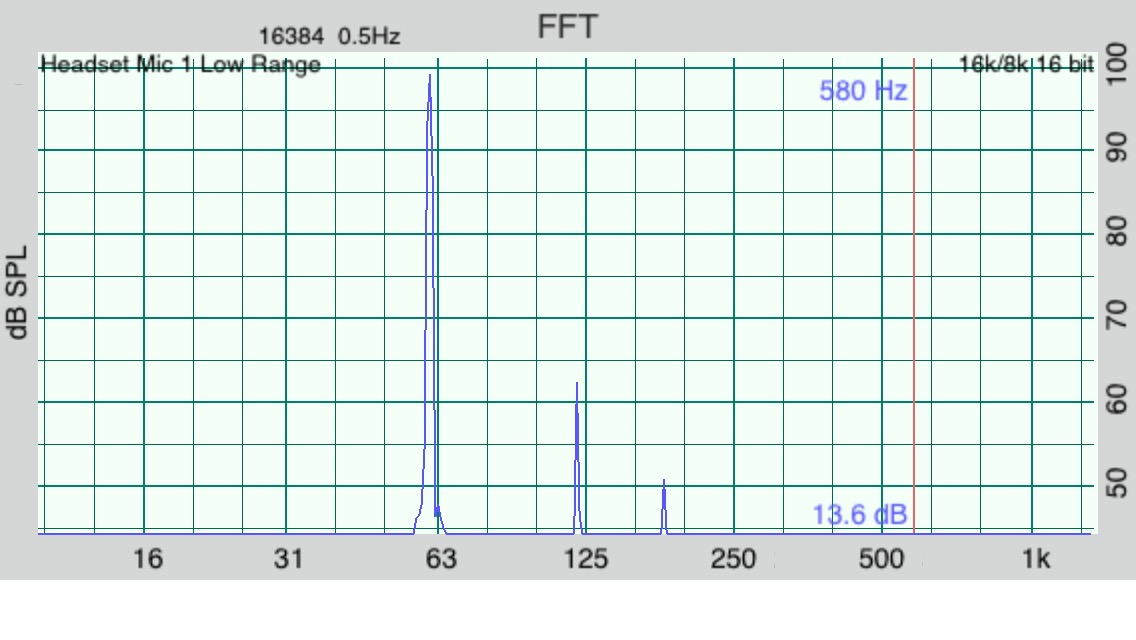Viewport: 1136px width, 640px height.
Task: Click the '16384' FFT size value
Action: (x=291, y=36)
